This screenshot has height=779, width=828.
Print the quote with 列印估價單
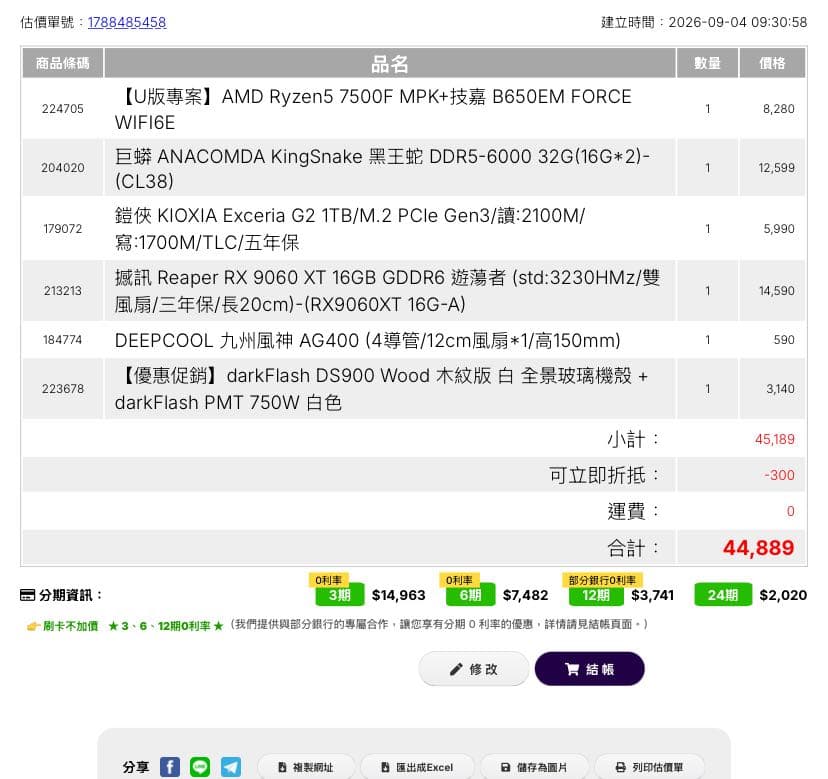(650, 767)
